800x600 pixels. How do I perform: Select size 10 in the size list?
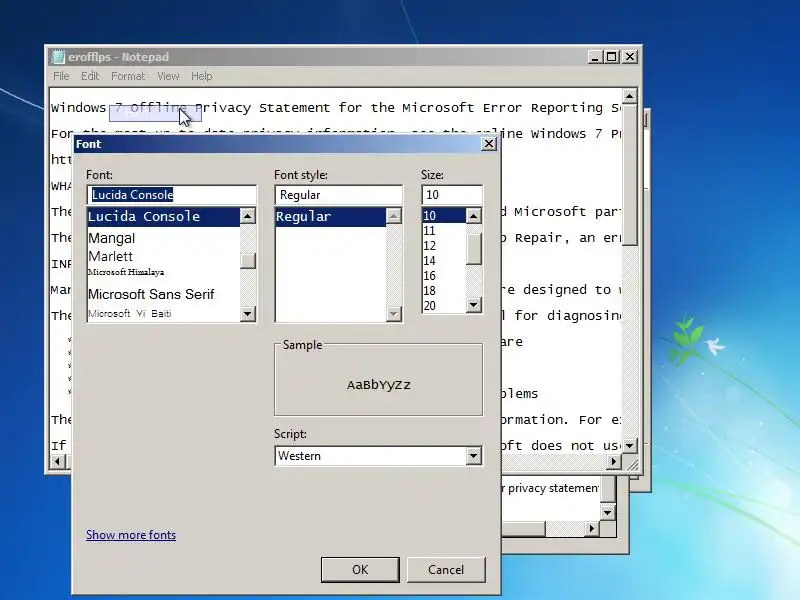point(444,216)
